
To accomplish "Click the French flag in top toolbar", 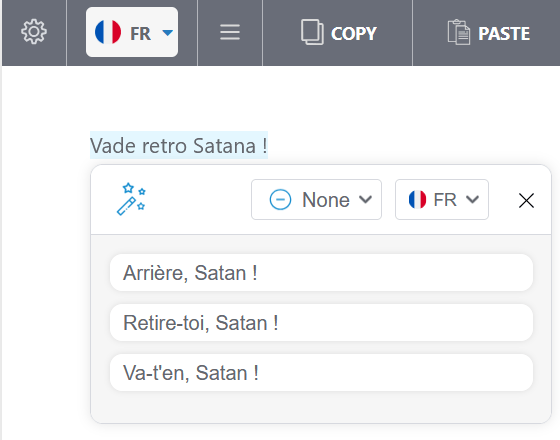I will point(108,32).
